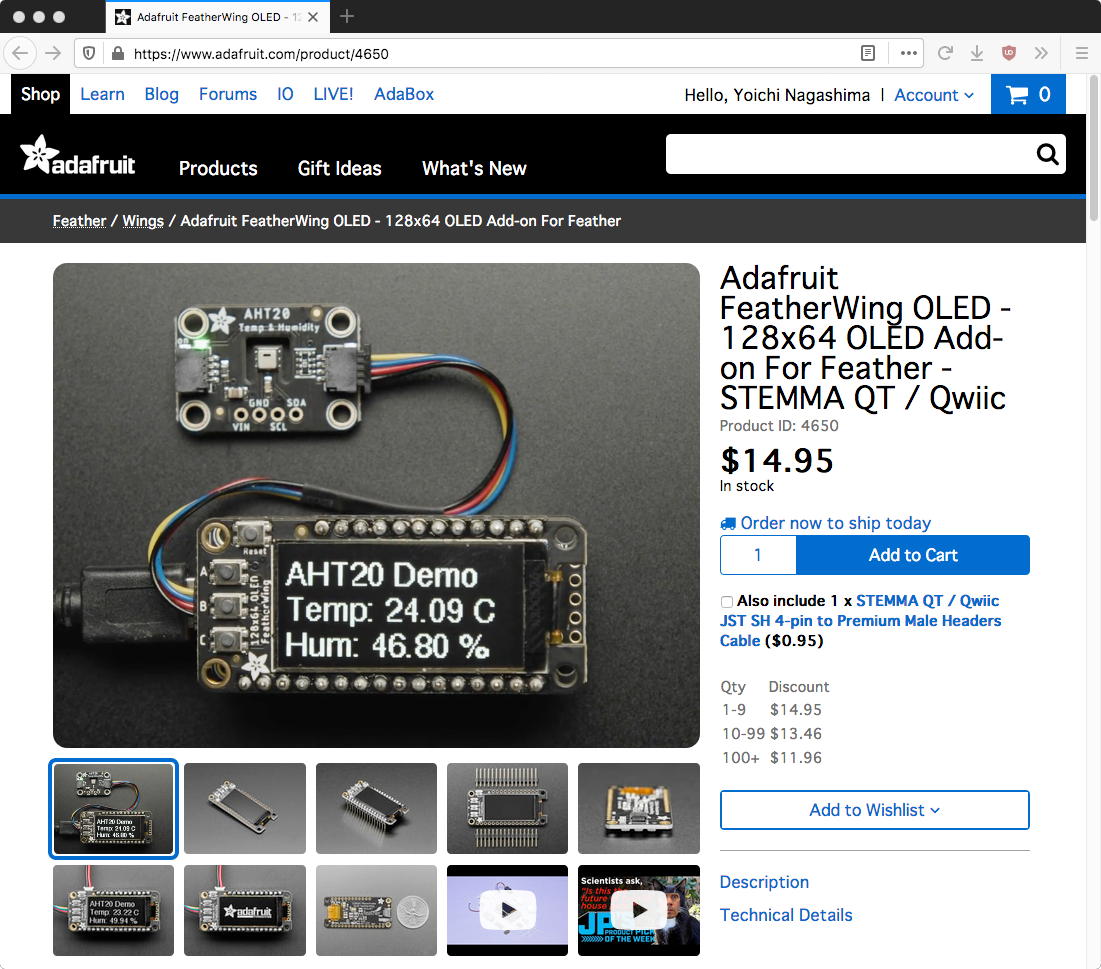Open a new tab with the plus icon
Viewport: 1101px width, 969px height.
pos(347,16)
